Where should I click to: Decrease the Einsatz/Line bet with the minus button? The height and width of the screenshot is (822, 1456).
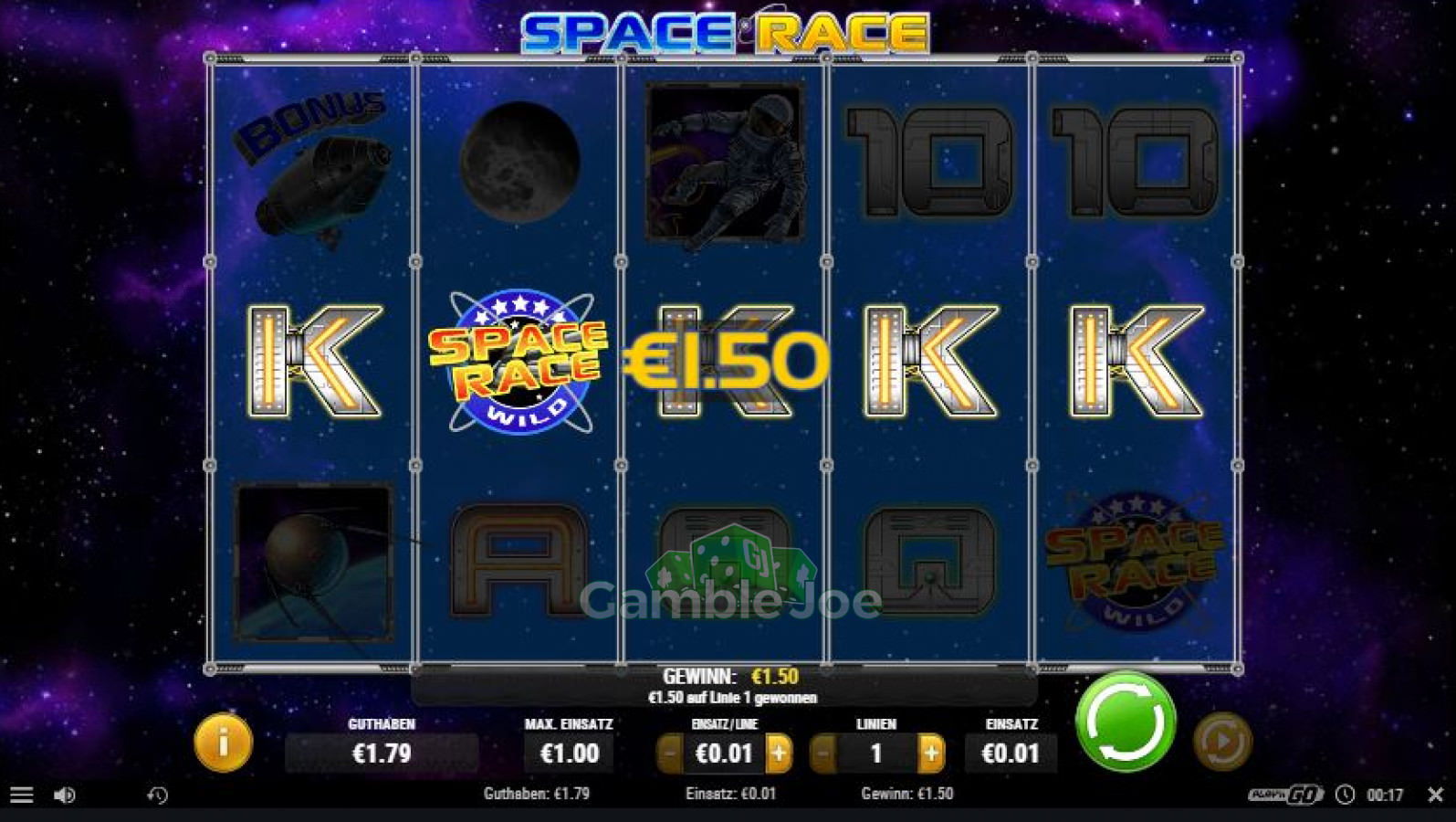tap(669, 753)
